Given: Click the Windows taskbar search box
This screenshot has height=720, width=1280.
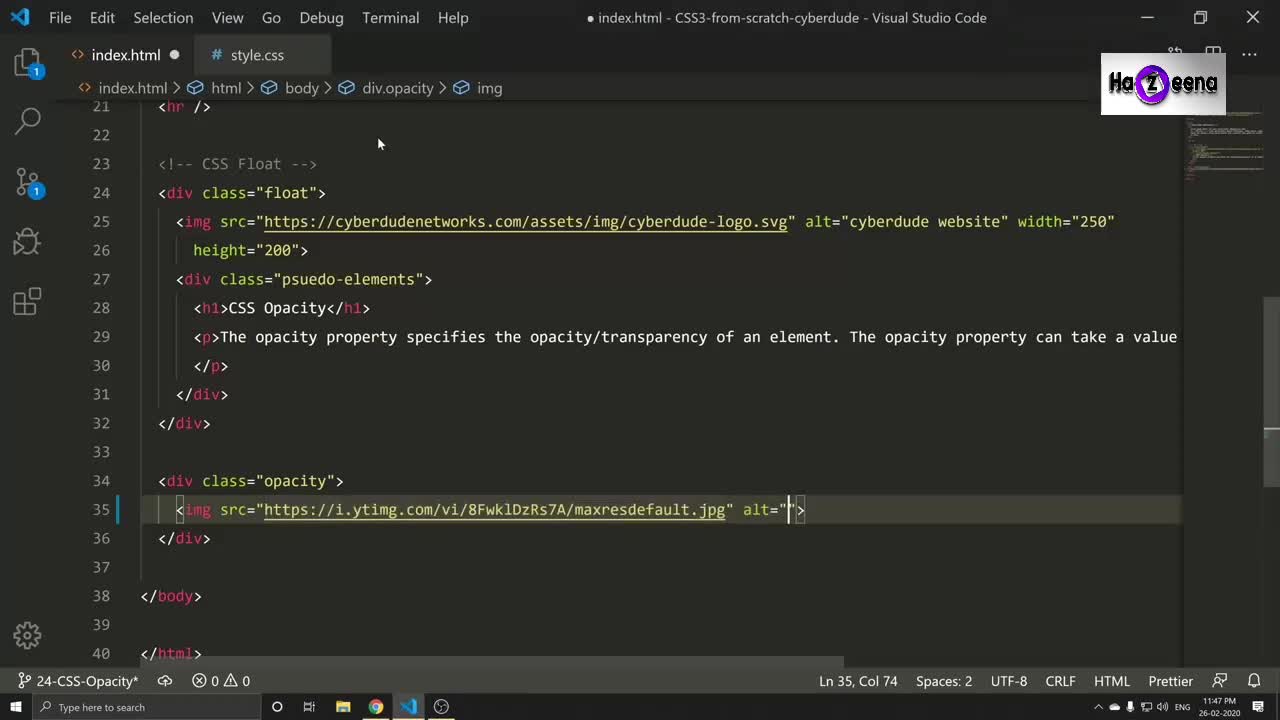Looking at the screenshot, I should click(x=148, y=707).
